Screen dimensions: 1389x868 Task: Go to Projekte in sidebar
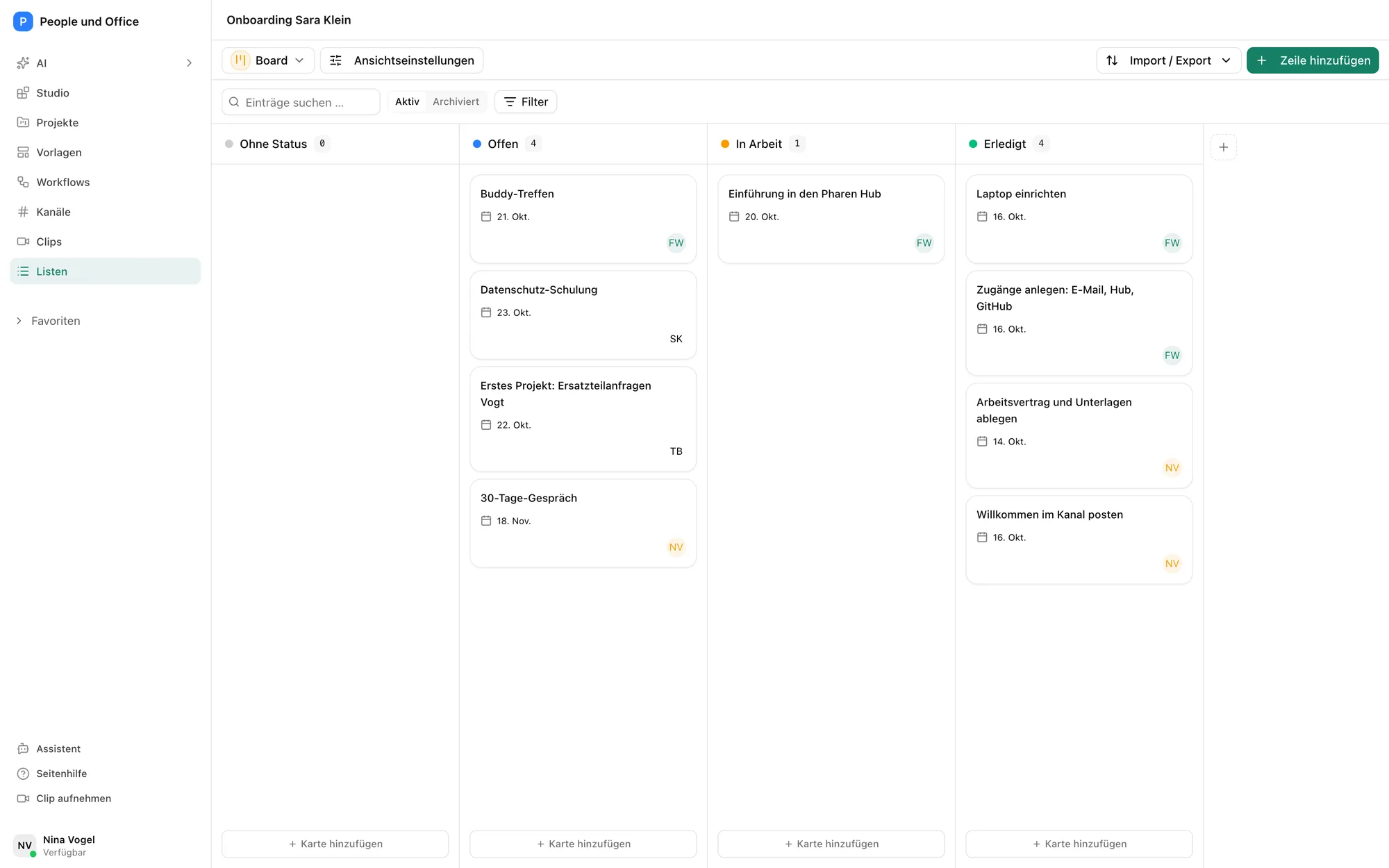(106, 123)
